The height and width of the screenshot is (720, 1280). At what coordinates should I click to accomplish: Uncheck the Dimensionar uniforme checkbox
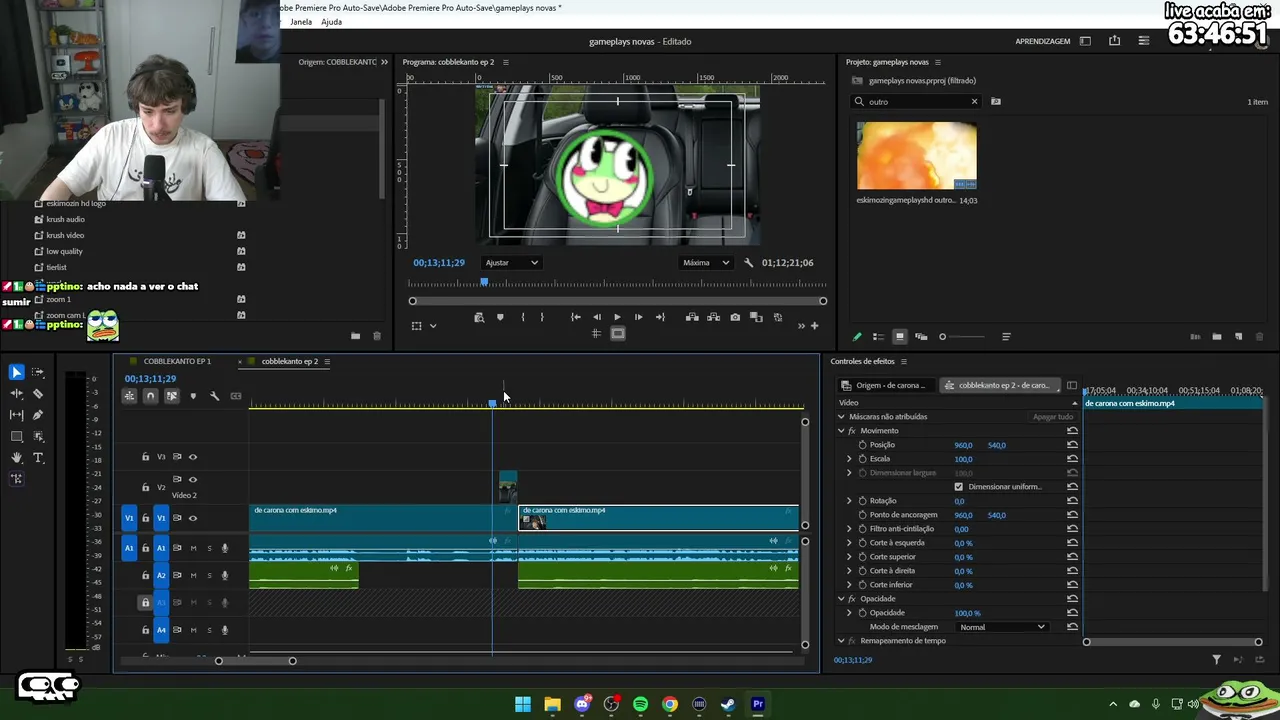(959, 487)
